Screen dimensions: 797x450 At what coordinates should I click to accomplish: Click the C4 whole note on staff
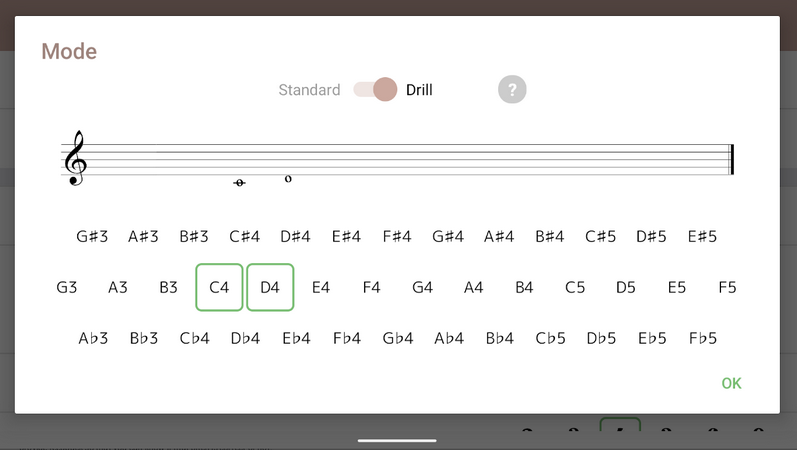click(239, 182)
